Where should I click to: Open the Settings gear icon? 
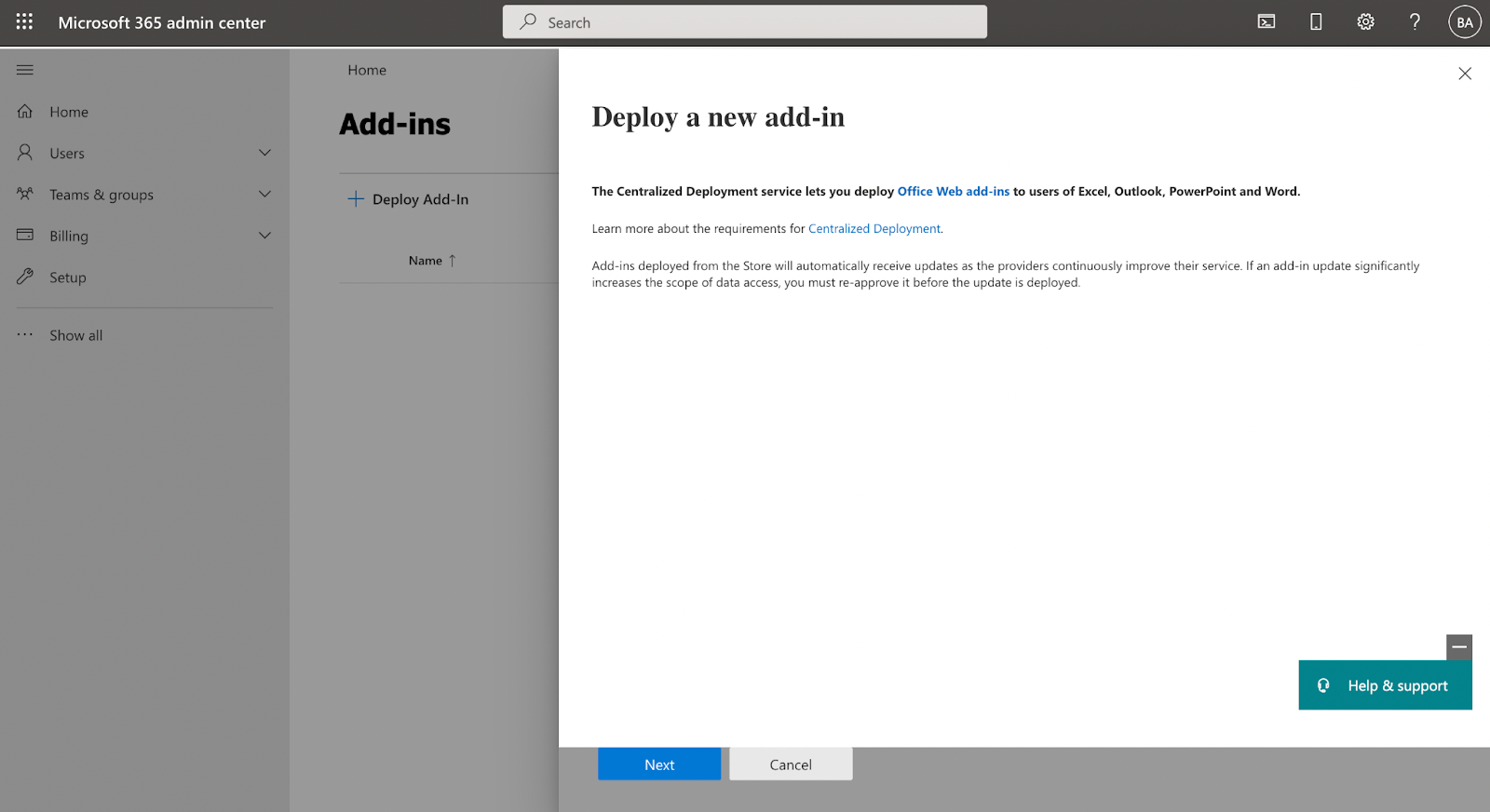click(x=1365, y=21)
